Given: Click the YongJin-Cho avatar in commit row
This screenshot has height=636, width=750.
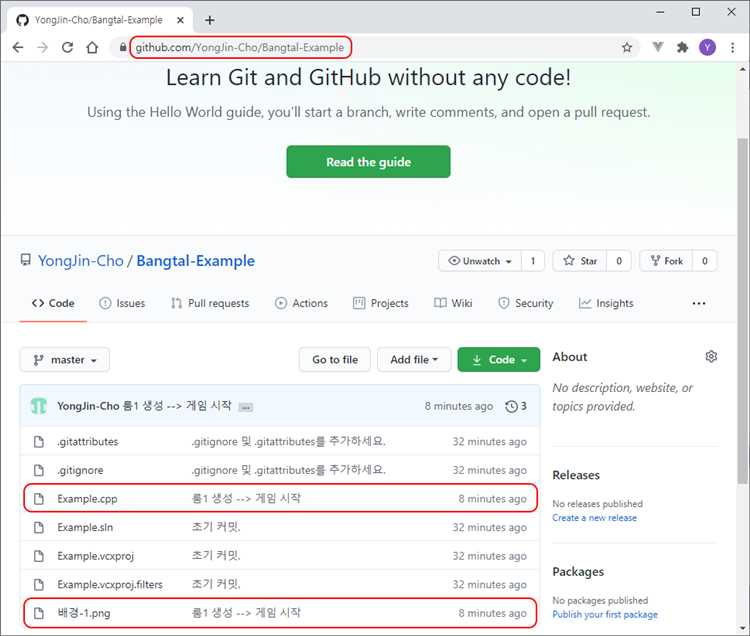Looking at the screenshot, I should 39,406.
